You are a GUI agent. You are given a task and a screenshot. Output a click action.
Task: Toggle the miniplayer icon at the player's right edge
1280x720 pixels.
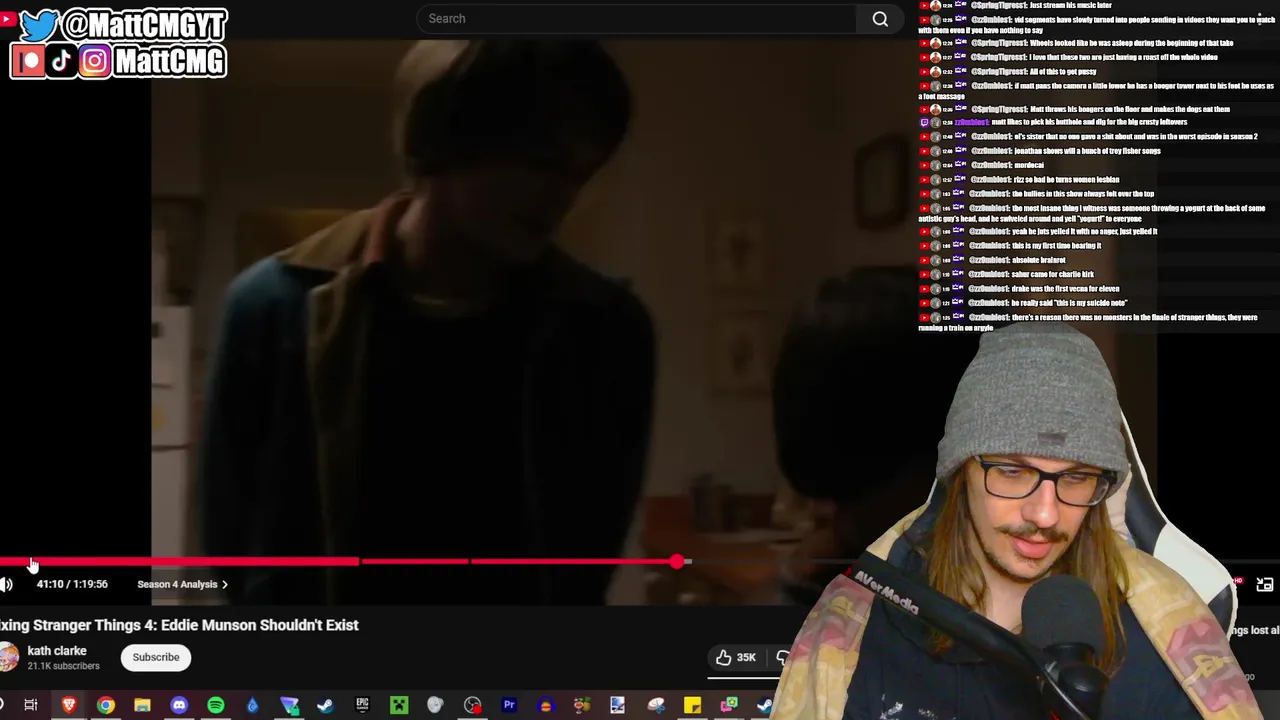(x=1265, y=584)
